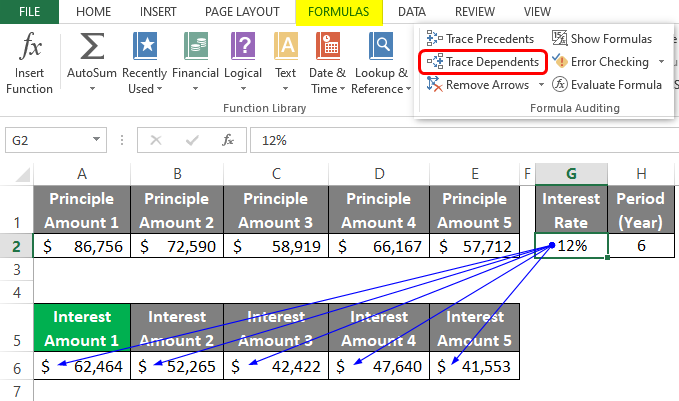This screenshot has height=401, width=679.
Task: Open the Date & Time functions icon
Action: coord(328,46)
